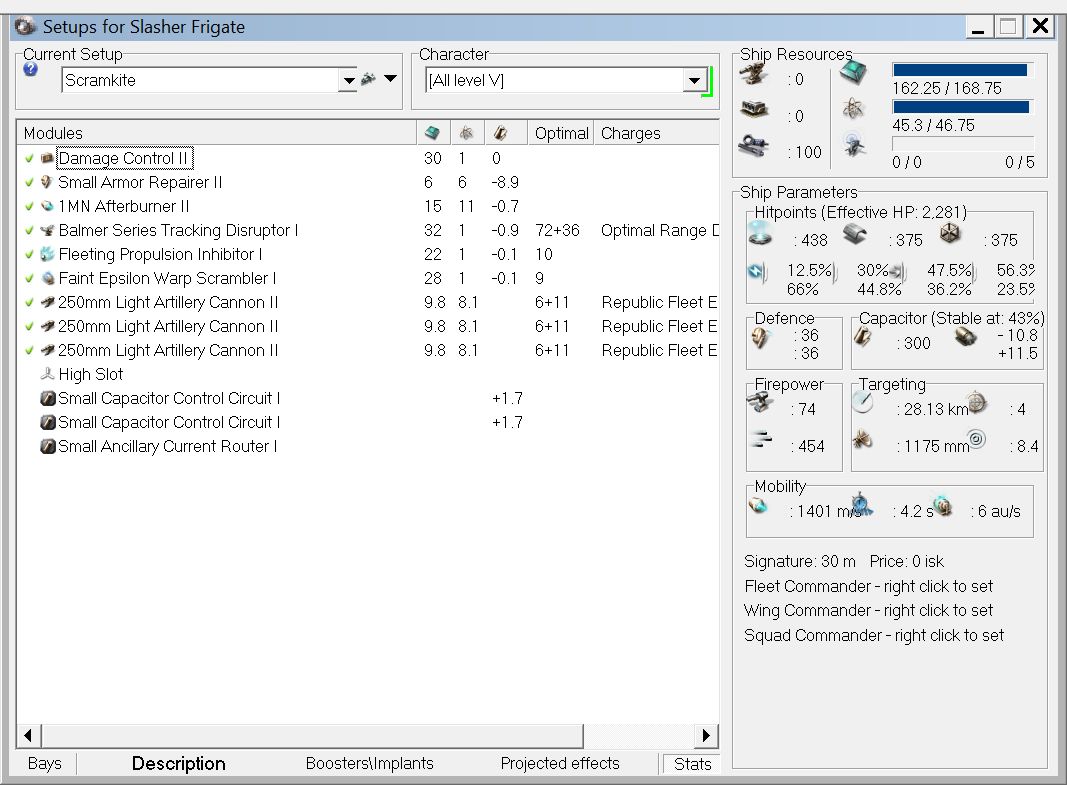Click the structure hitpoints icon
1067x785 pixels.
[950, 233]
